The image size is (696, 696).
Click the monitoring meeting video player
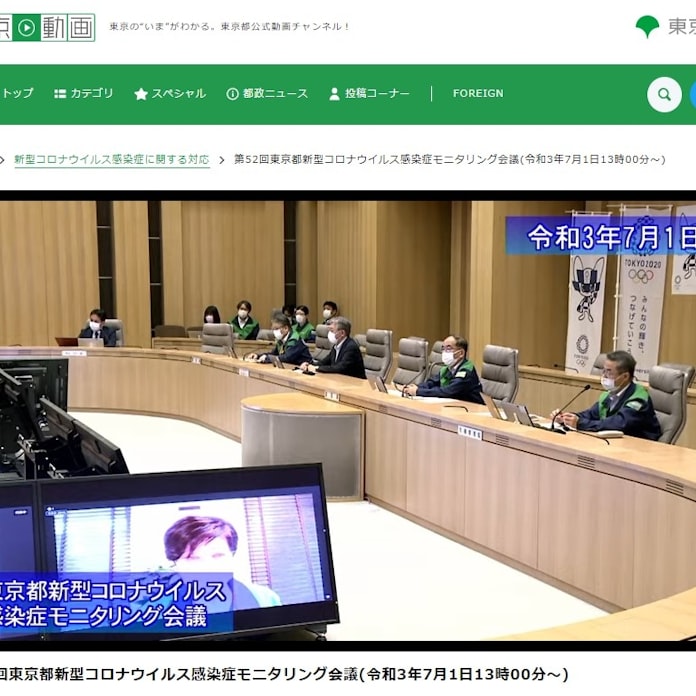click(x=348, y=420)
